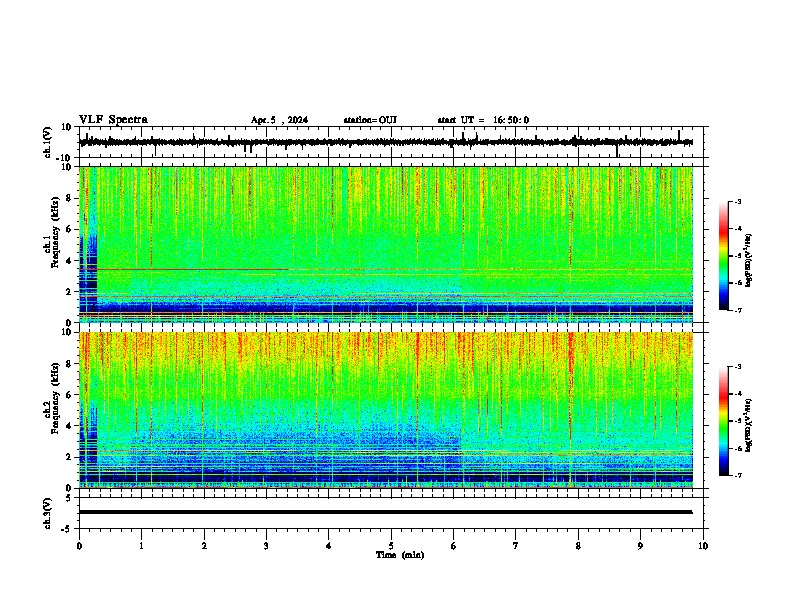Click time-axis tick label "4"
Image resolution: width=792 pixels, height=612 pixels.
pos(328,546)
